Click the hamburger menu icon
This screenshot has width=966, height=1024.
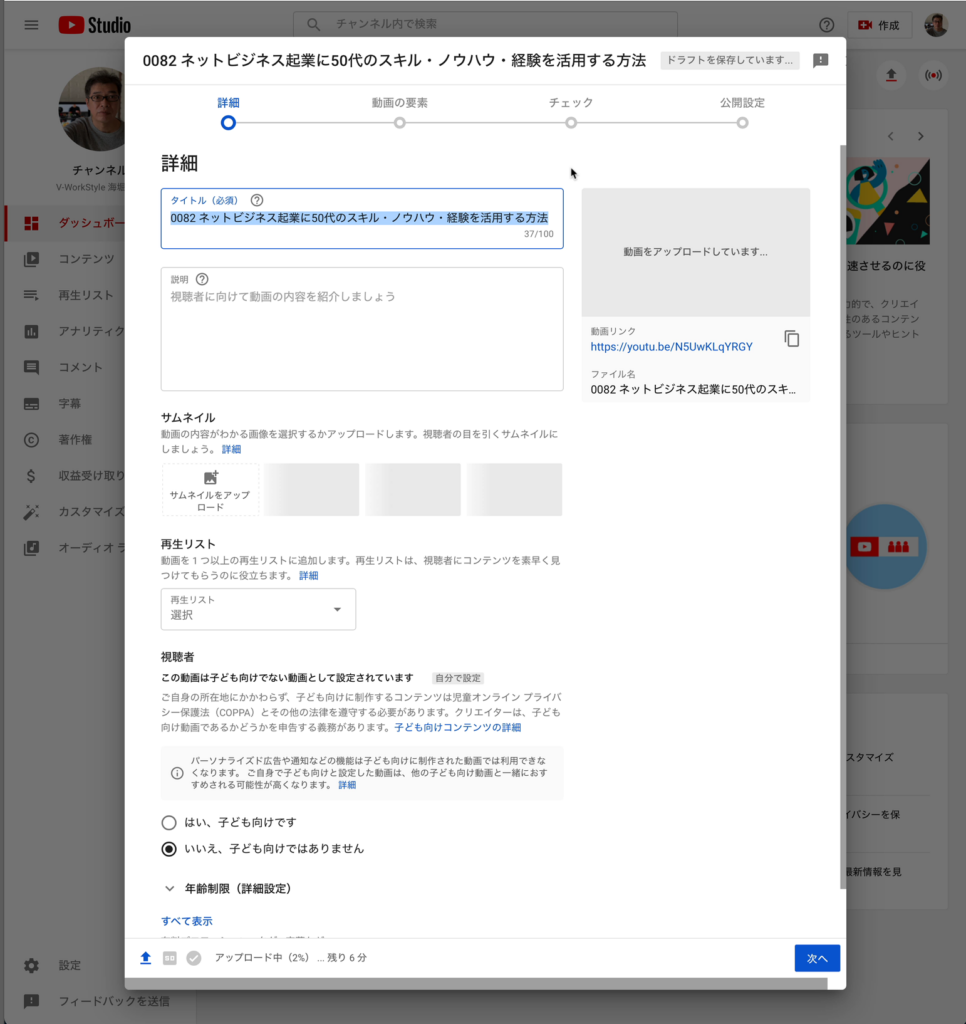(x=32, y=24)
